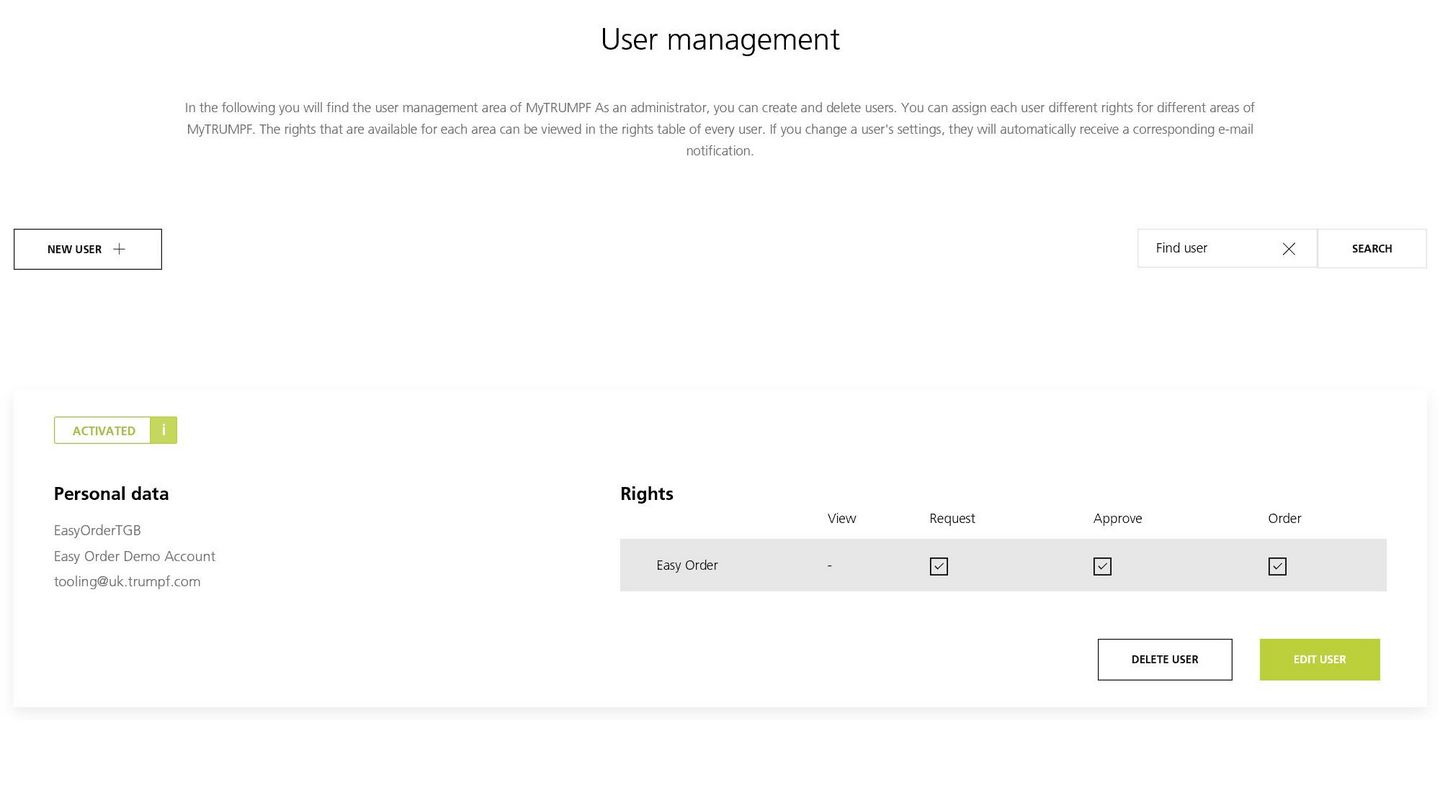Screen dimensions: 1440x810
Task: Click the plus icon on New User
Action: coord(119,249)
